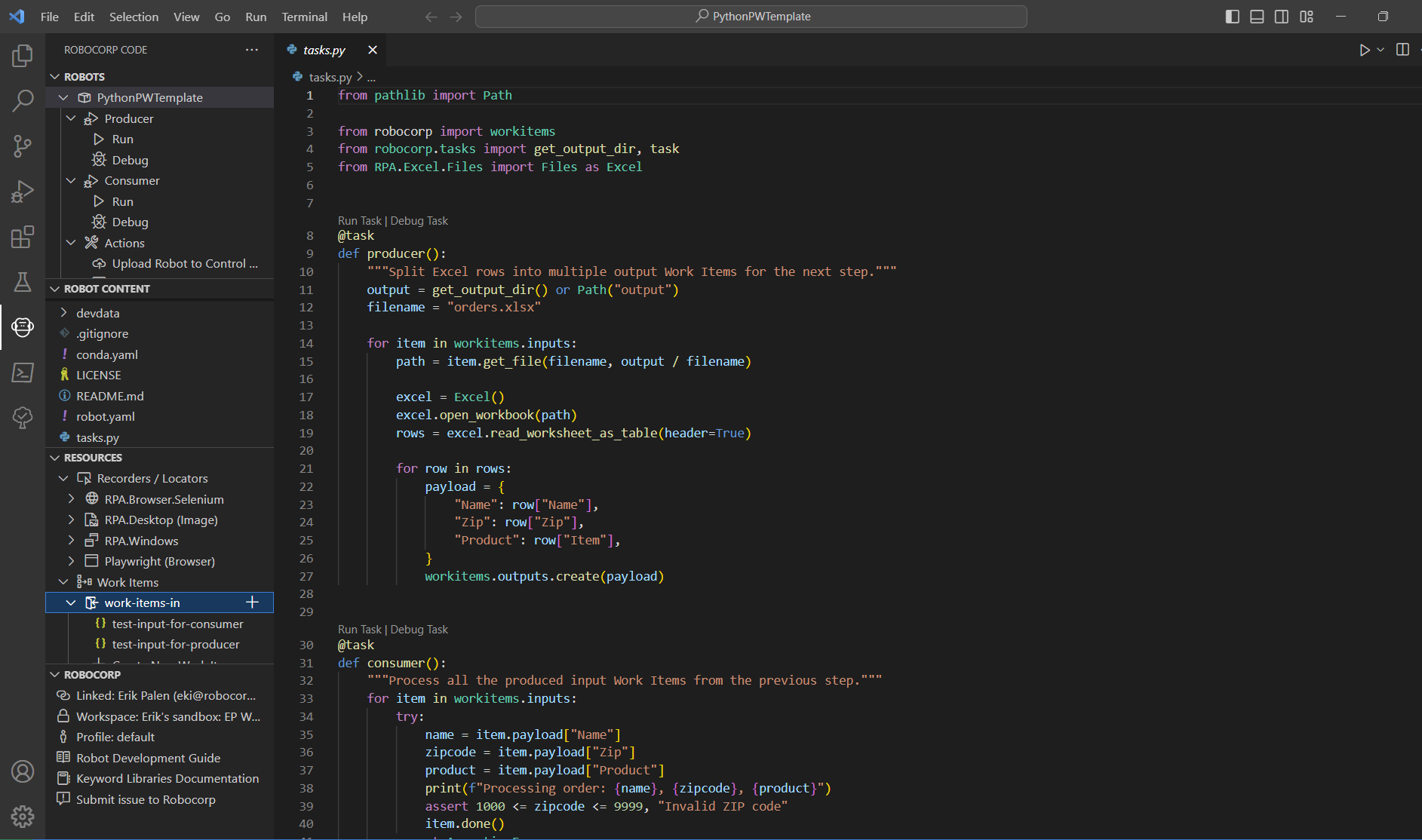The width and height of the screenshot is (1422, 840).
Task: Open the Manage gear icon
Action: coord(23,816)
